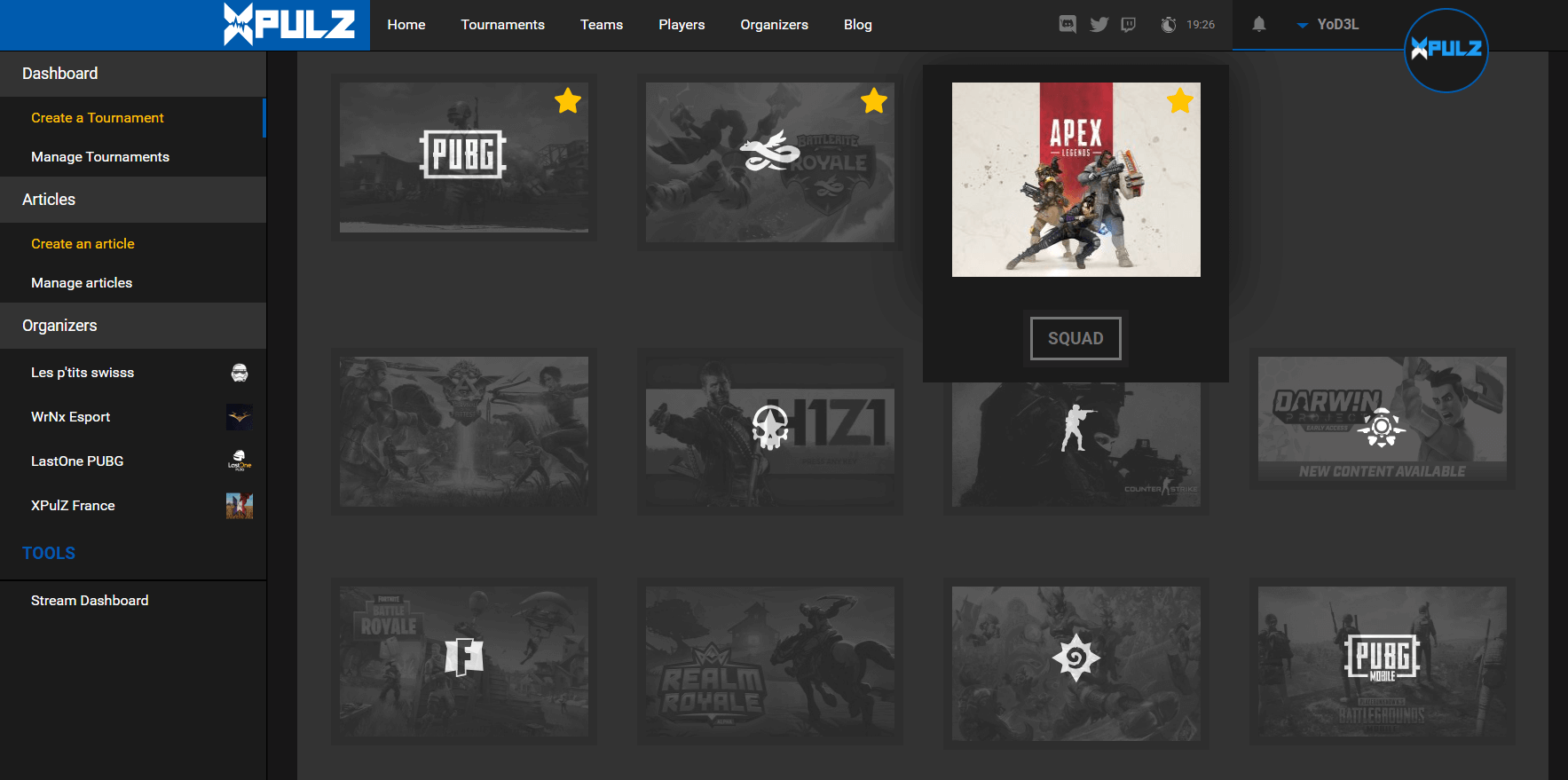Select the Darwin Project game card
Image resolution: width=1568 pixels, height=780 pixels.
click(1383, 419)
